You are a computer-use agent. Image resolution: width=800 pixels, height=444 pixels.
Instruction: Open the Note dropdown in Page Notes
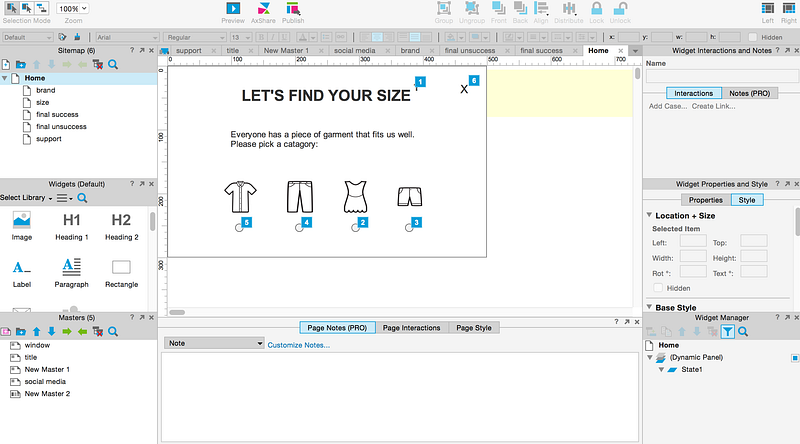coord(214,344)
